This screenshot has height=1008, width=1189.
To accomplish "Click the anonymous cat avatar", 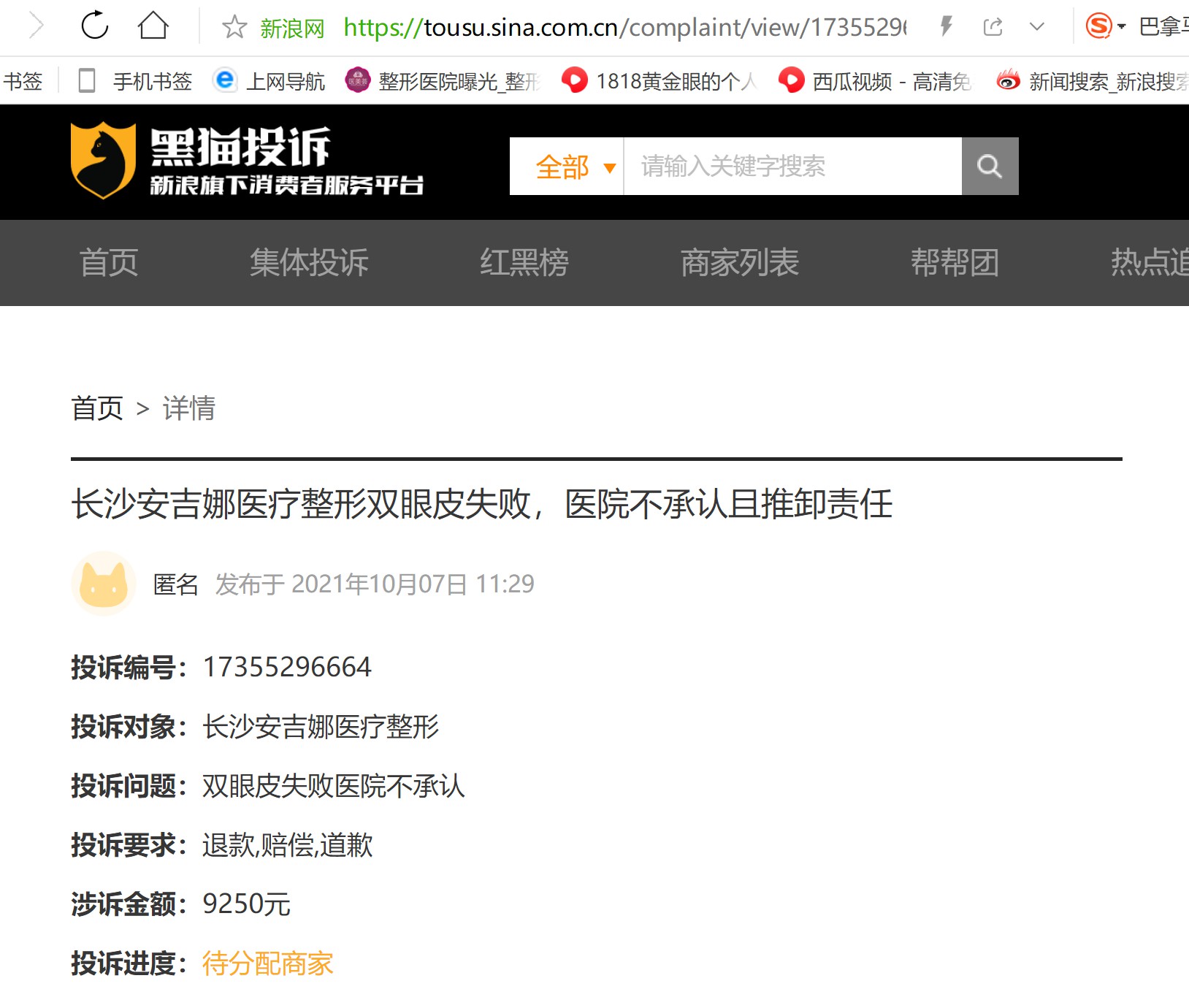I will (104, 584).
